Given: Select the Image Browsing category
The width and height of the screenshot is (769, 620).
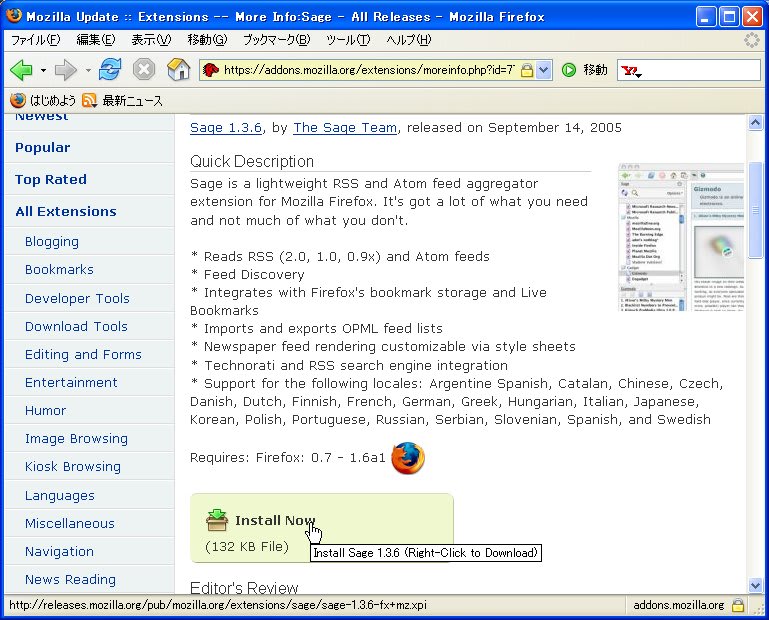Looking at the screenshot, I should pos(77,439).
